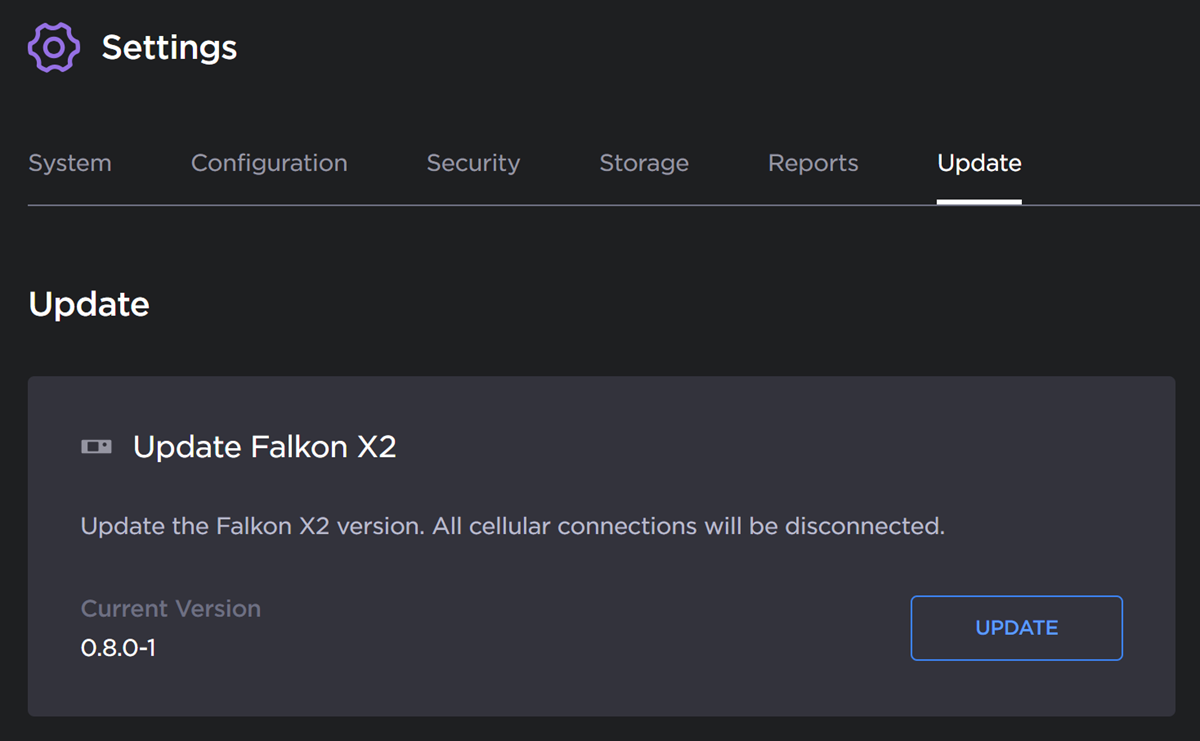Click the firmware chip icon beside Update Falkon X2
Viewport: 1200px width, 741px height.
click(95, 447)
